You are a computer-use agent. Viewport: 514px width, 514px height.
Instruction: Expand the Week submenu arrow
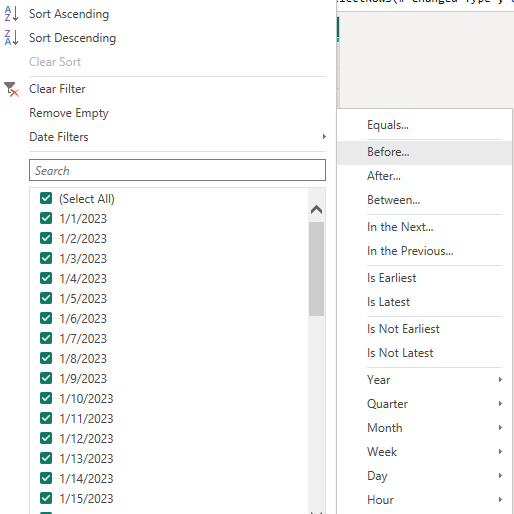click(x=500, y=452)
